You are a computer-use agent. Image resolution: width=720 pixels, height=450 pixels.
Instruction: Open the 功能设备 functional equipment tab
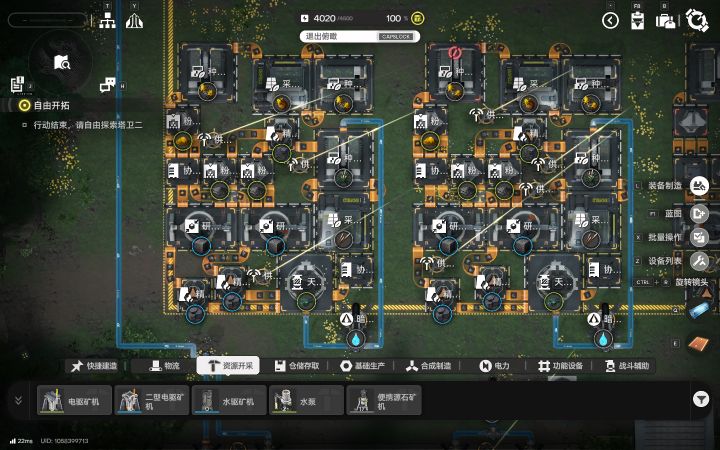tap(560, 366)
